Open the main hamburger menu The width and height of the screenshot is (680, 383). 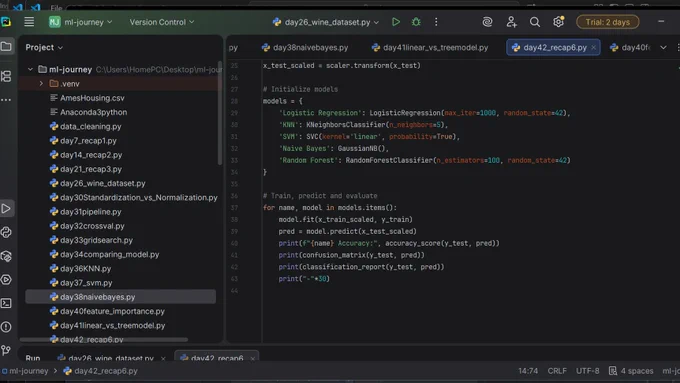(29, 22)
